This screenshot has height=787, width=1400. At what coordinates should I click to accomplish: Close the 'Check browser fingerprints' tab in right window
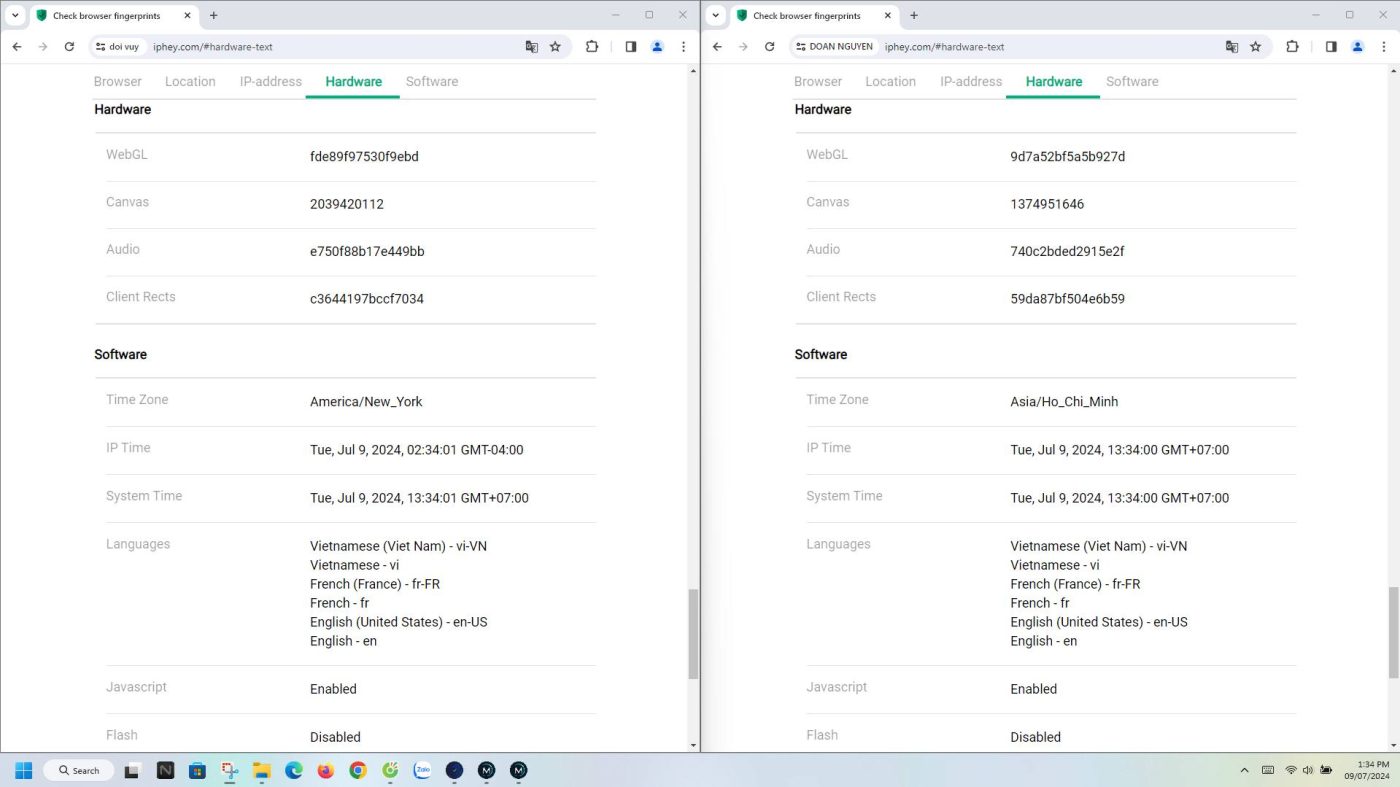pos(887,15)
